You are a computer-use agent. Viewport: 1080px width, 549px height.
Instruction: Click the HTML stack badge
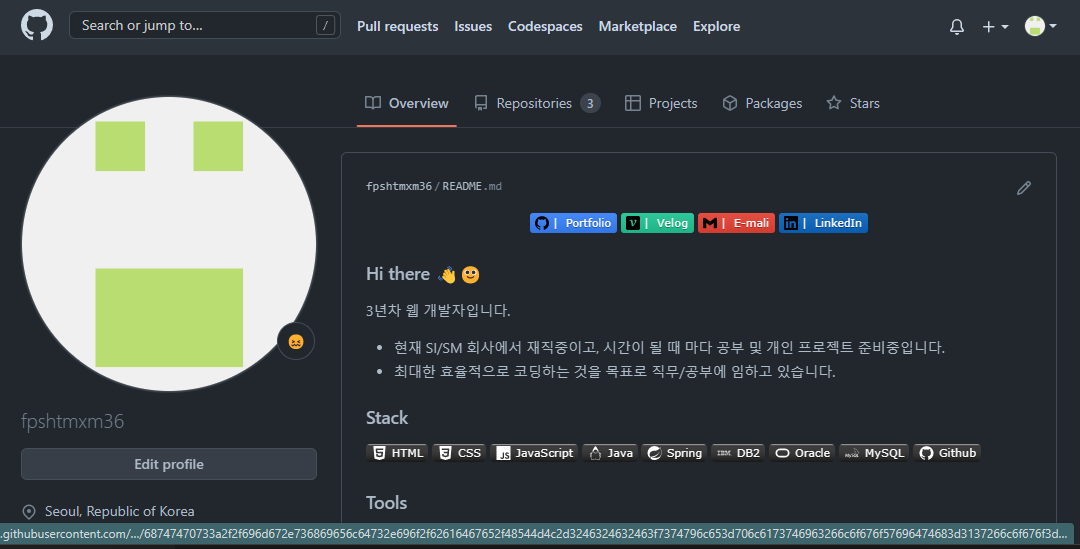397,453
